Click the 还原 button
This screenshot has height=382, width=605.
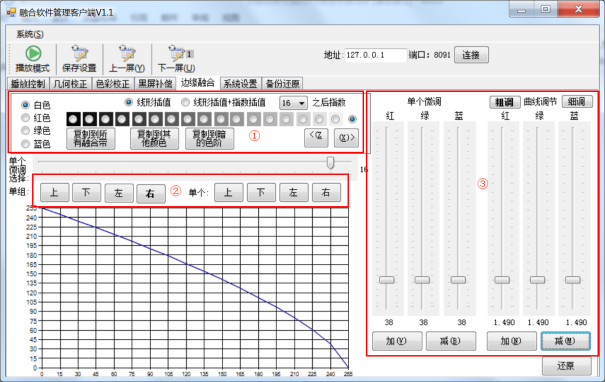[567, 366]
